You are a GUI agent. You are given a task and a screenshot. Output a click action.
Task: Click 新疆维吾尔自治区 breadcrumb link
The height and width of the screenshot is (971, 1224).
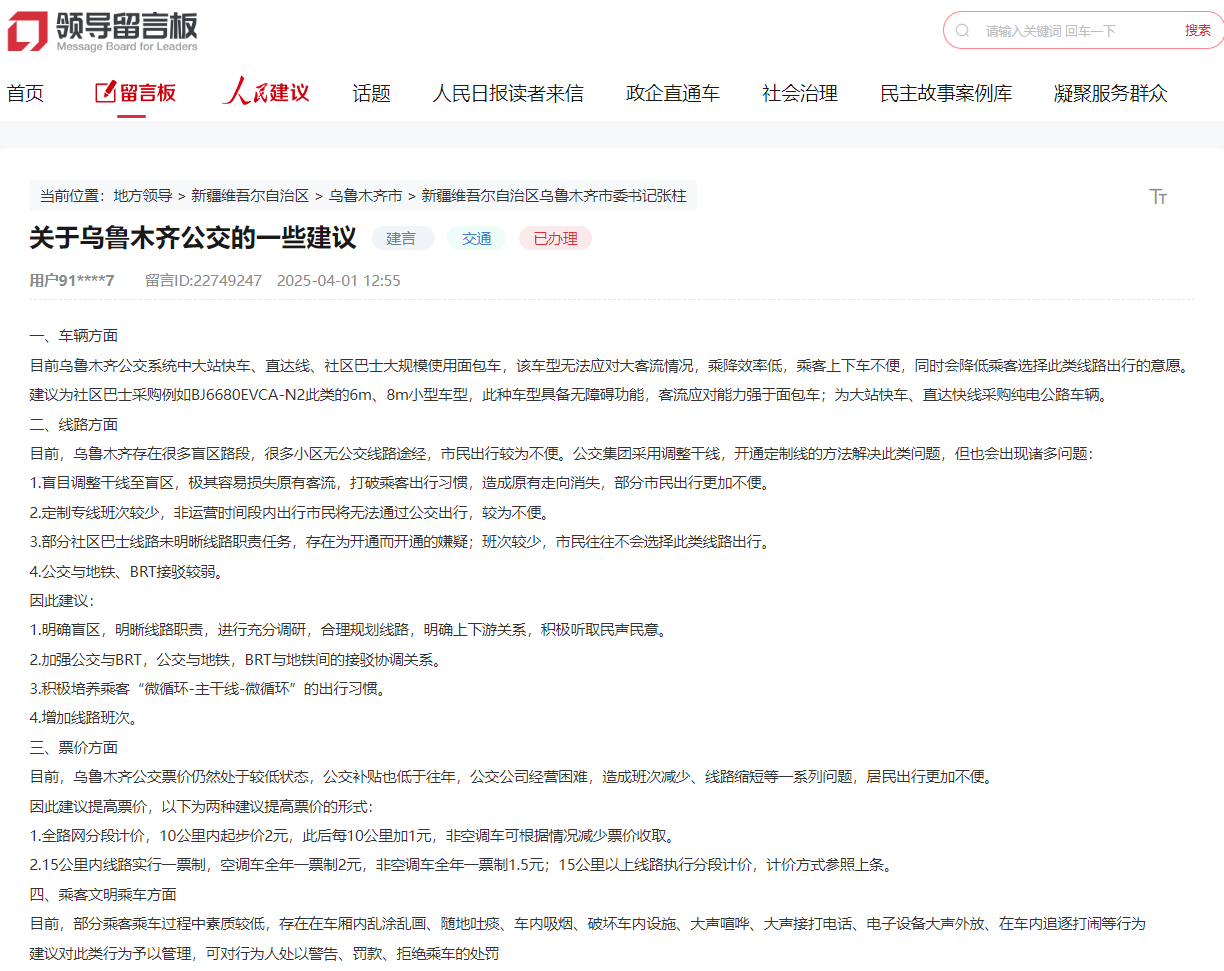(x=250, y=196)
